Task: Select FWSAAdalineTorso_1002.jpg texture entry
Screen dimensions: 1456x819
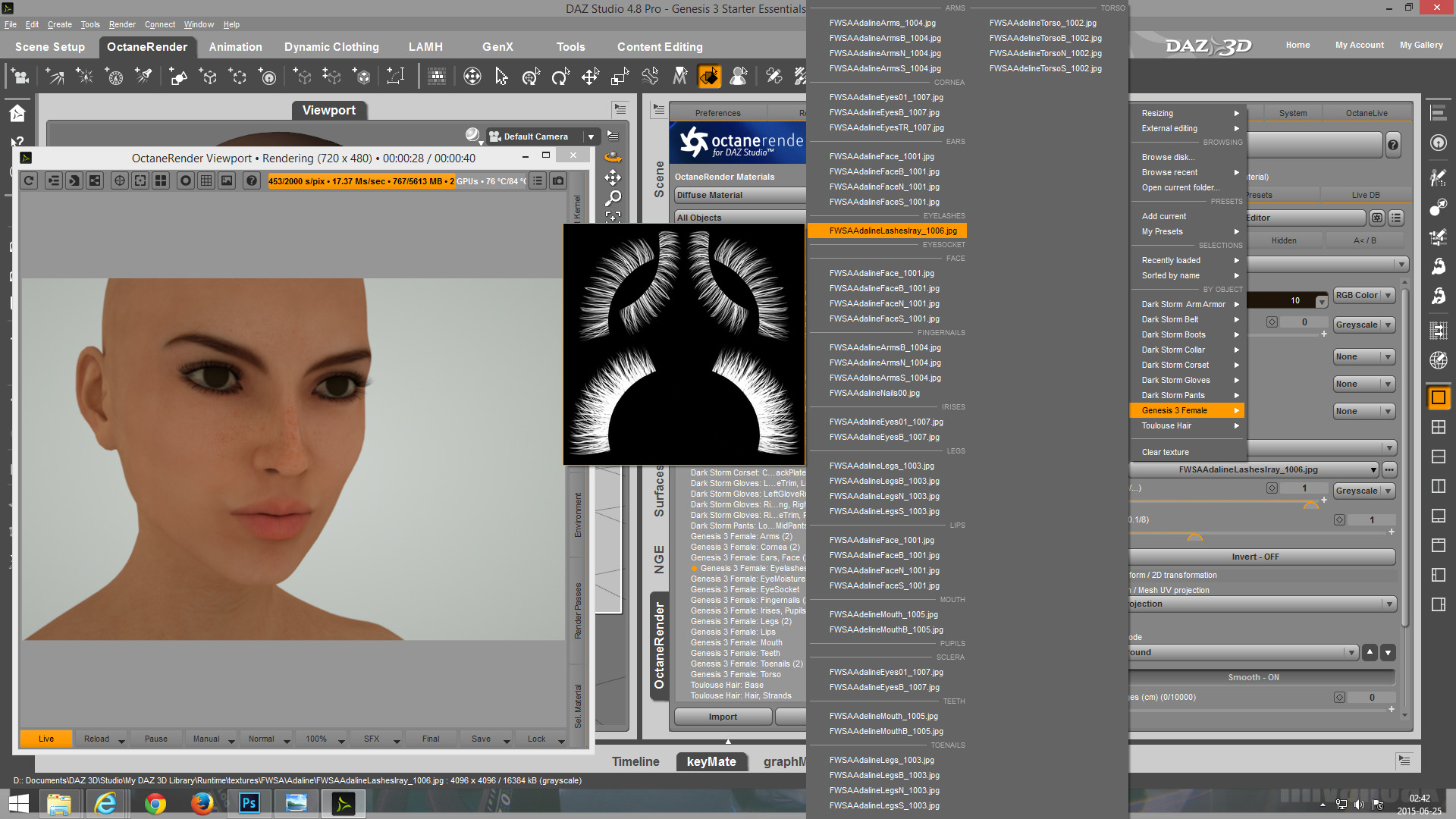Action: (1043, 23)
